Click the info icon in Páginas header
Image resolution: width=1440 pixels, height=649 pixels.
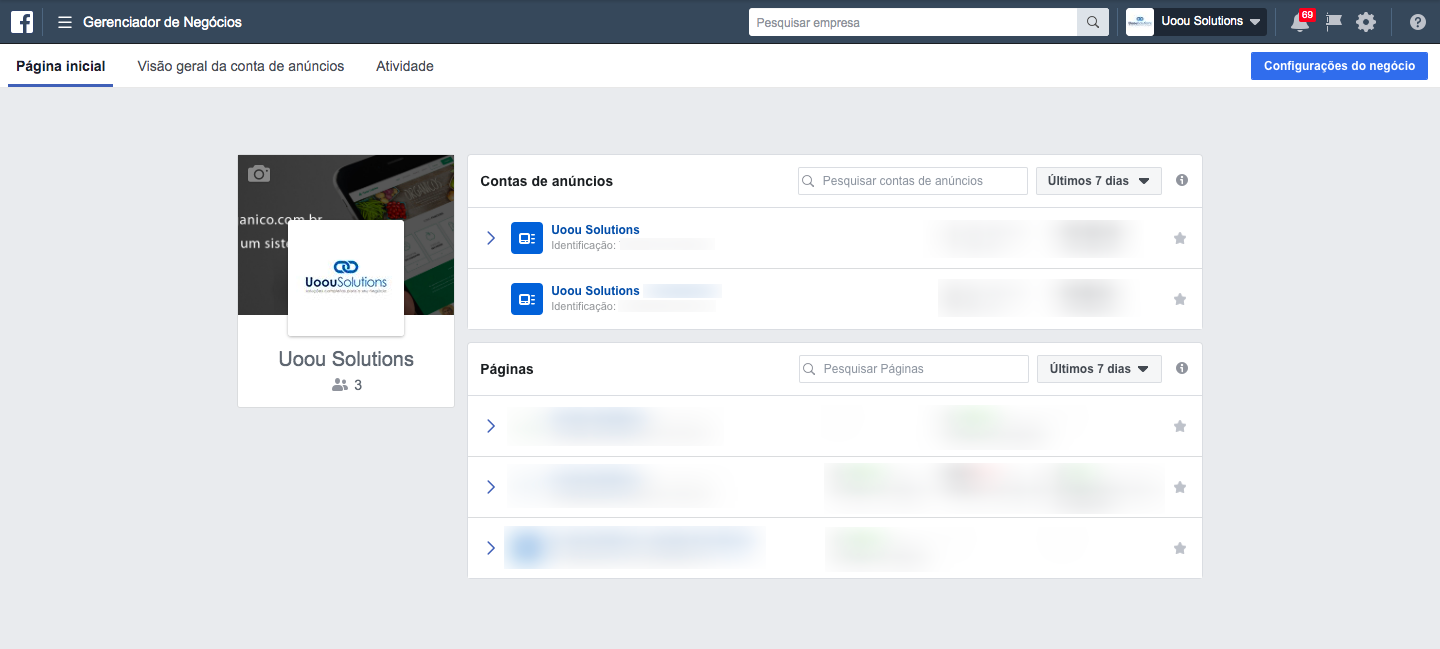click(x=1182, y=369)
